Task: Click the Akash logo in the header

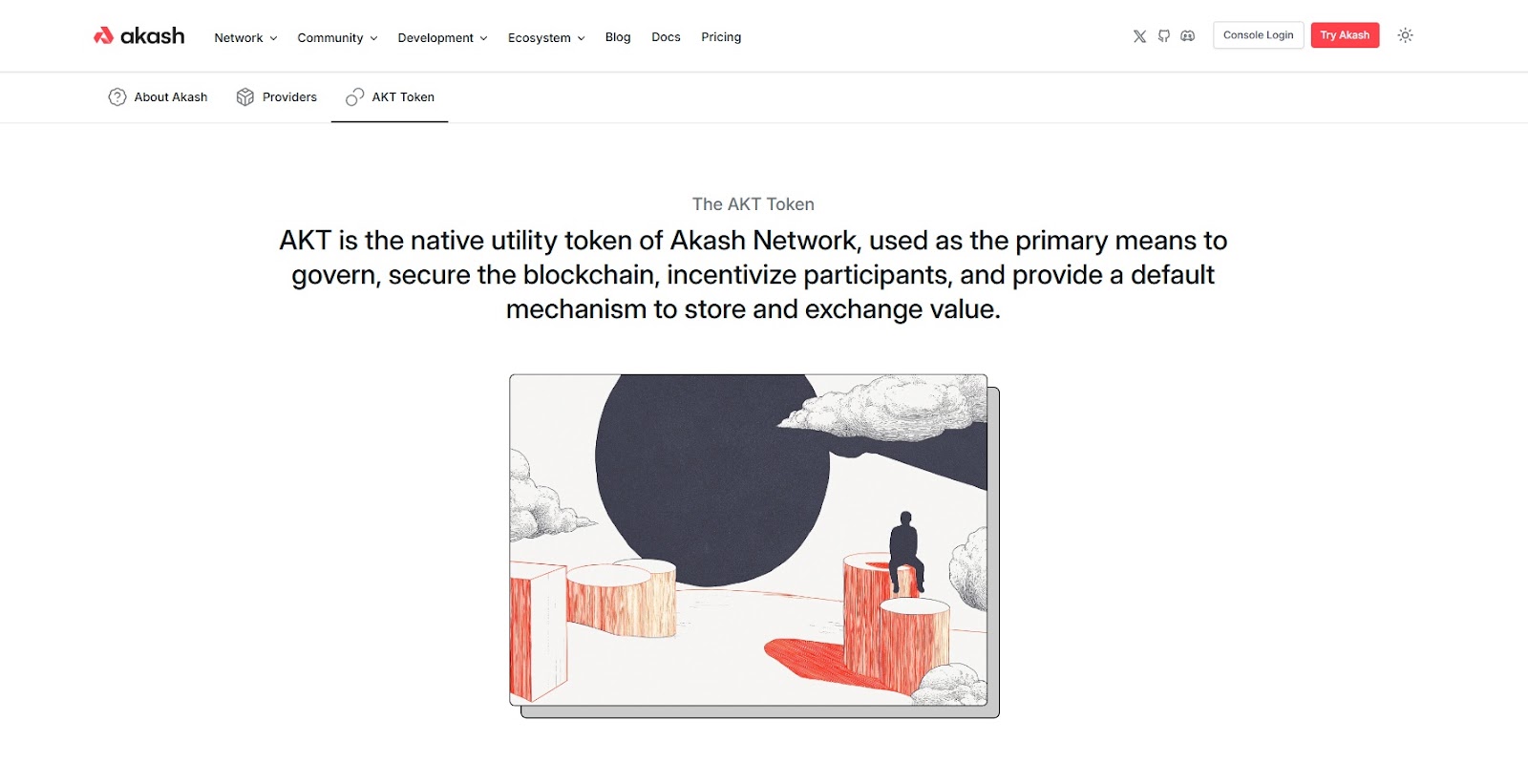Action: click(138, 36)
